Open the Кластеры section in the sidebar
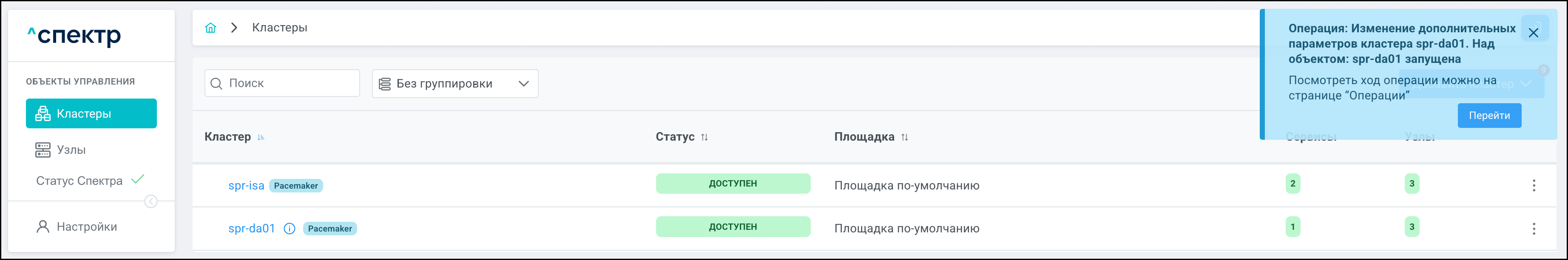The width and height of the screenshot is (1568, 260). click(x=91, y=114)
